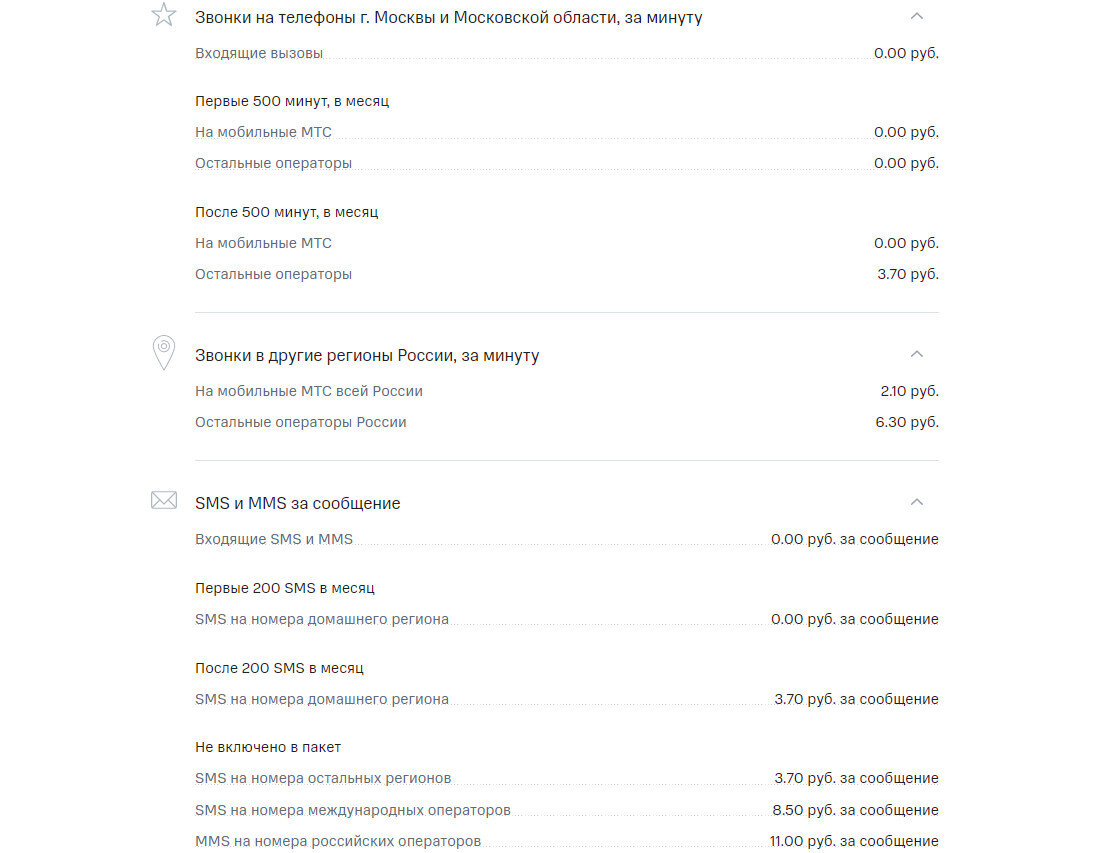Image resolution: width=1110 pixels, height=853 pixels.
Task: Click the heading Звонки в другие регионы России
Action: click(367, 355)
